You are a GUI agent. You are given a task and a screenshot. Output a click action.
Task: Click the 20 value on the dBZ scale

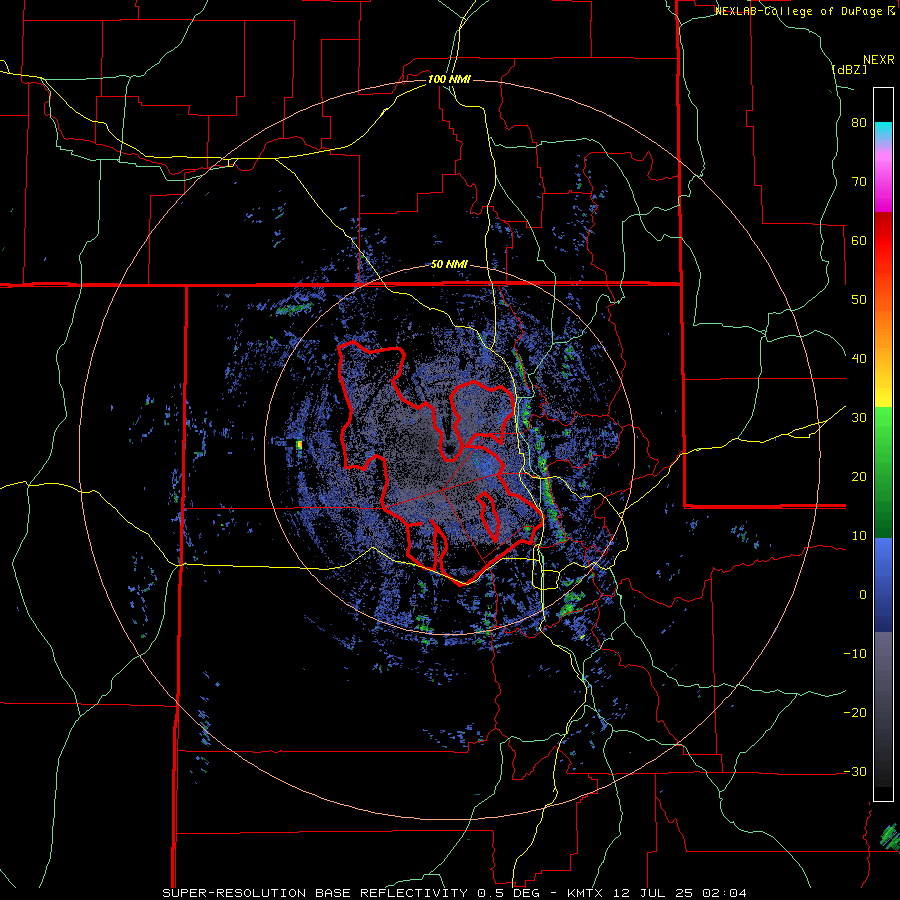tap(859, 477)
